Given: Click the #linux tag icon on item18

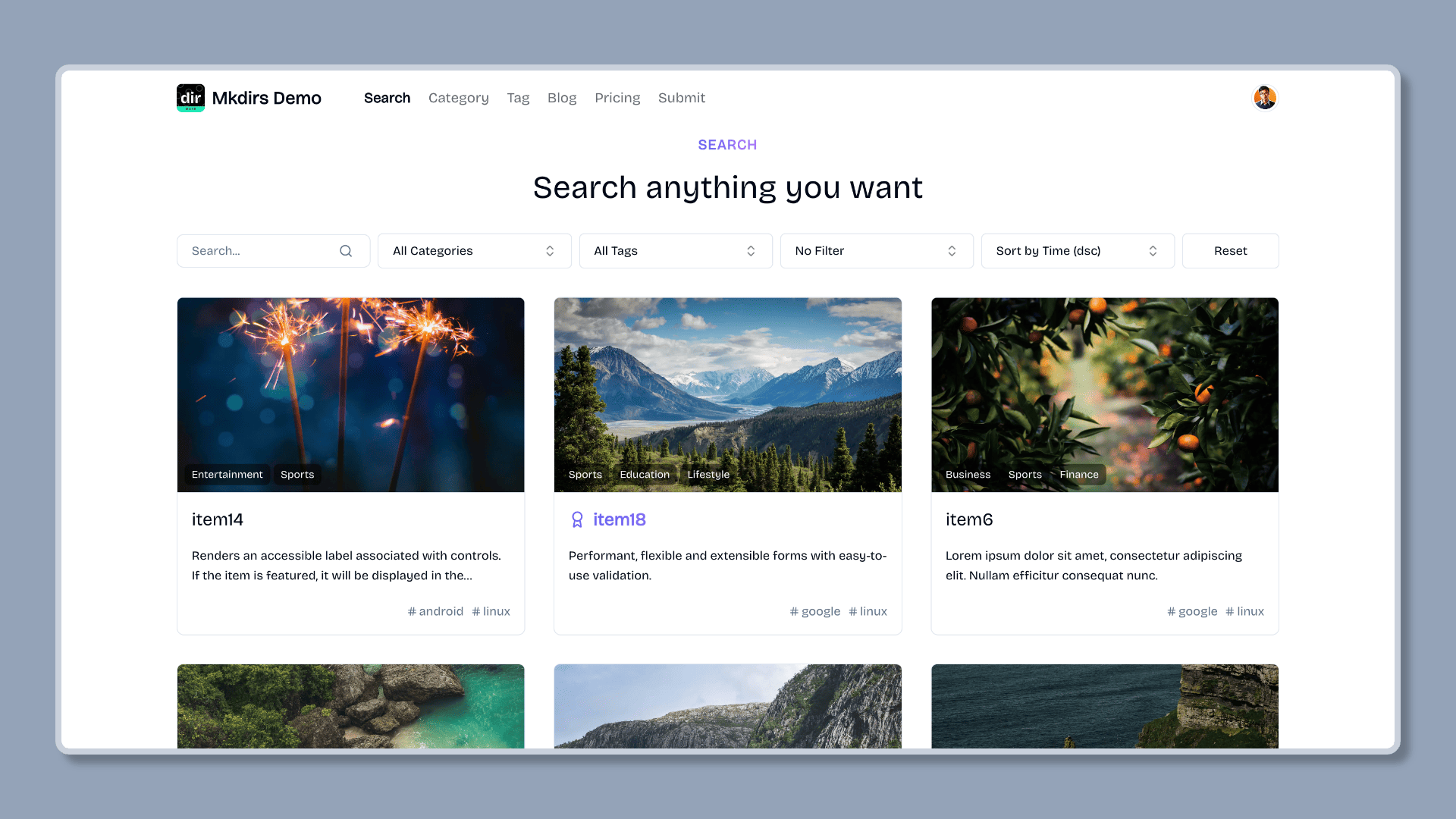Looking at the screenshot, I should pyautogui.click(x=854, y=611).
